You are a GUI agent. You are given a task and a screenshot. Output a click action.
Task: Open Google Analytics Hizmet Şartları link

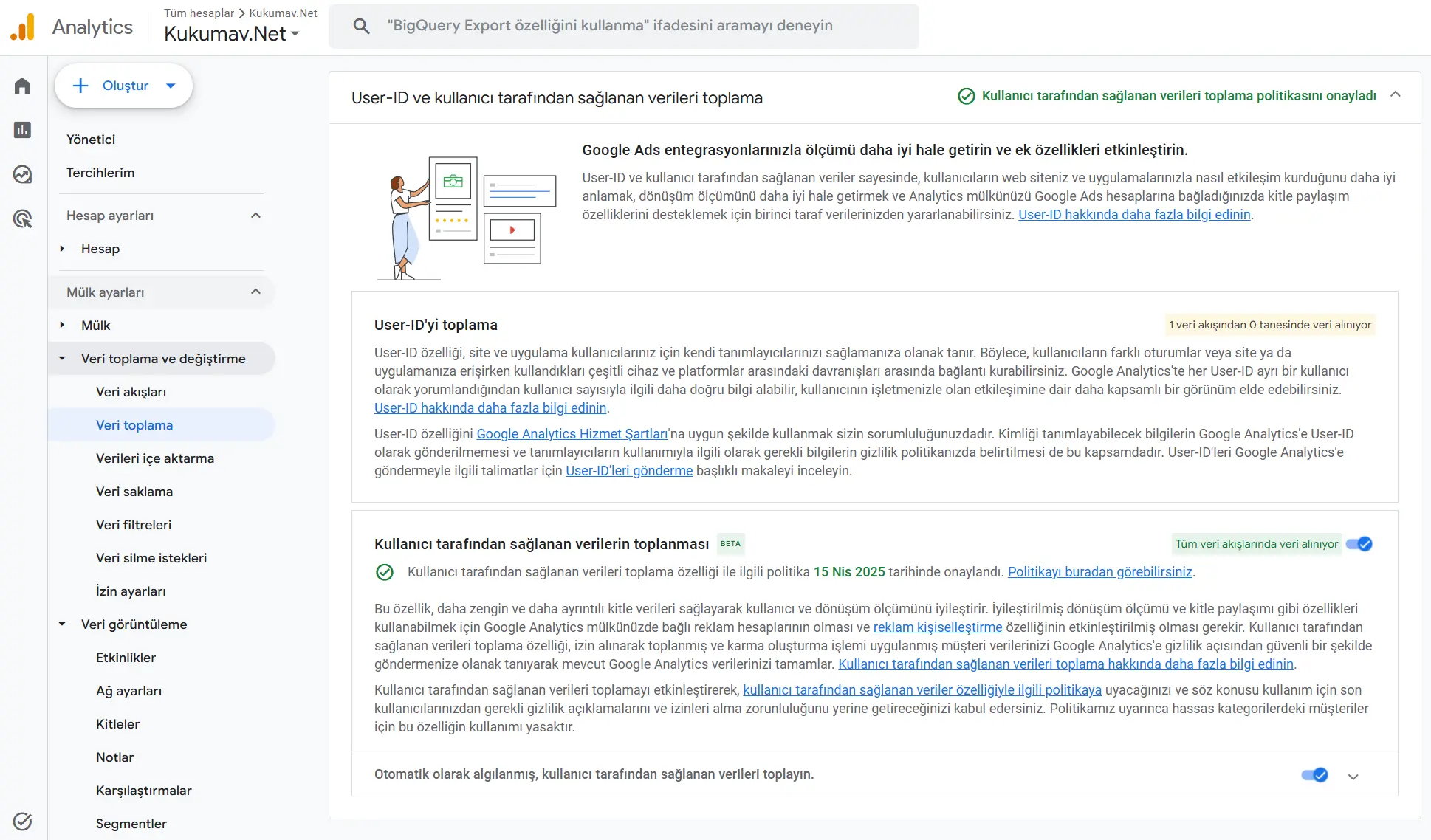(x=572, y=434)
